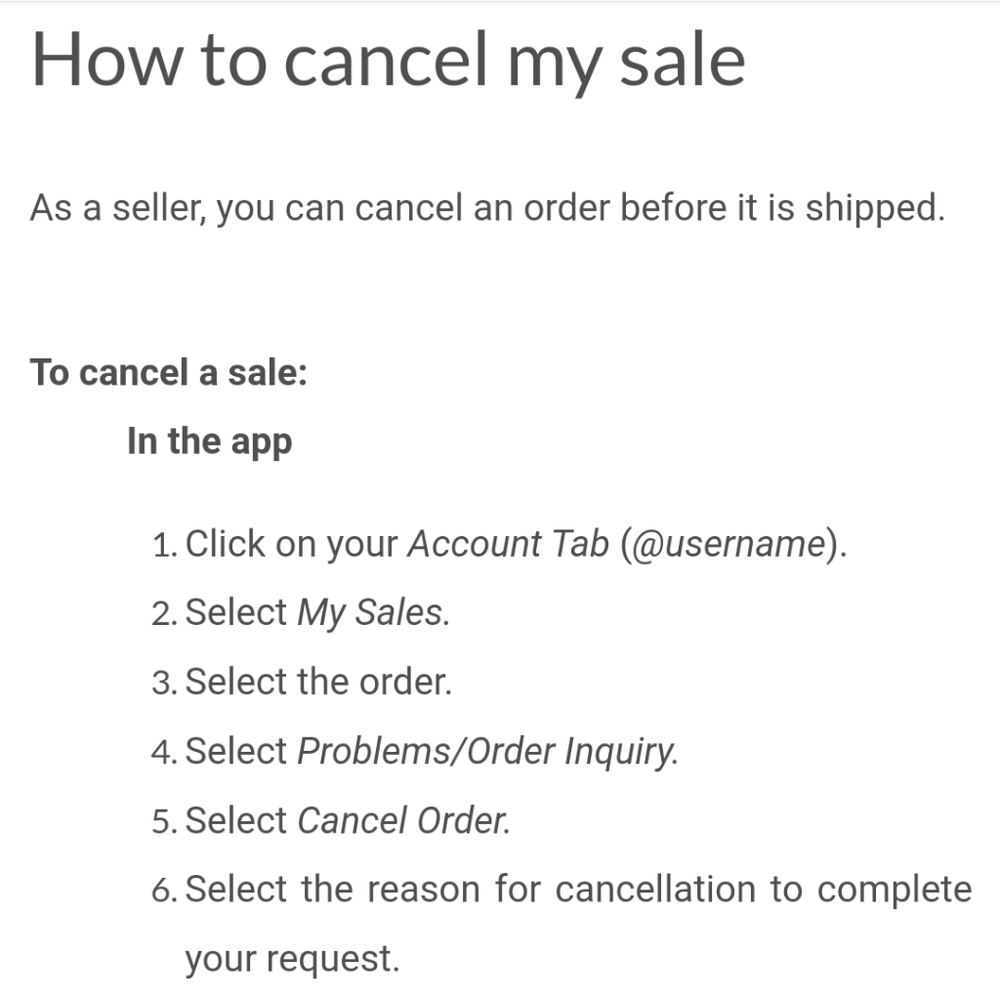This screenshot has width=1000, height=998.
Task: Click the word "seller" in the intro
Action: (141, 208)
